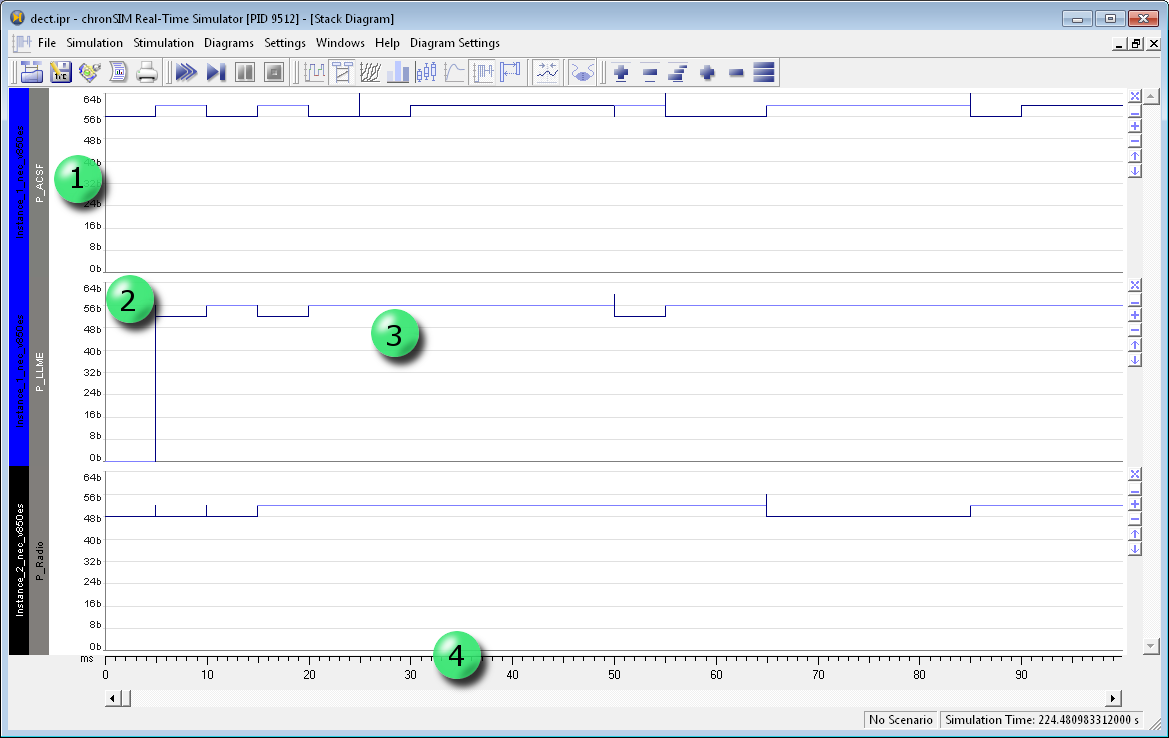Open the Stimulation menu

[163, 43]
